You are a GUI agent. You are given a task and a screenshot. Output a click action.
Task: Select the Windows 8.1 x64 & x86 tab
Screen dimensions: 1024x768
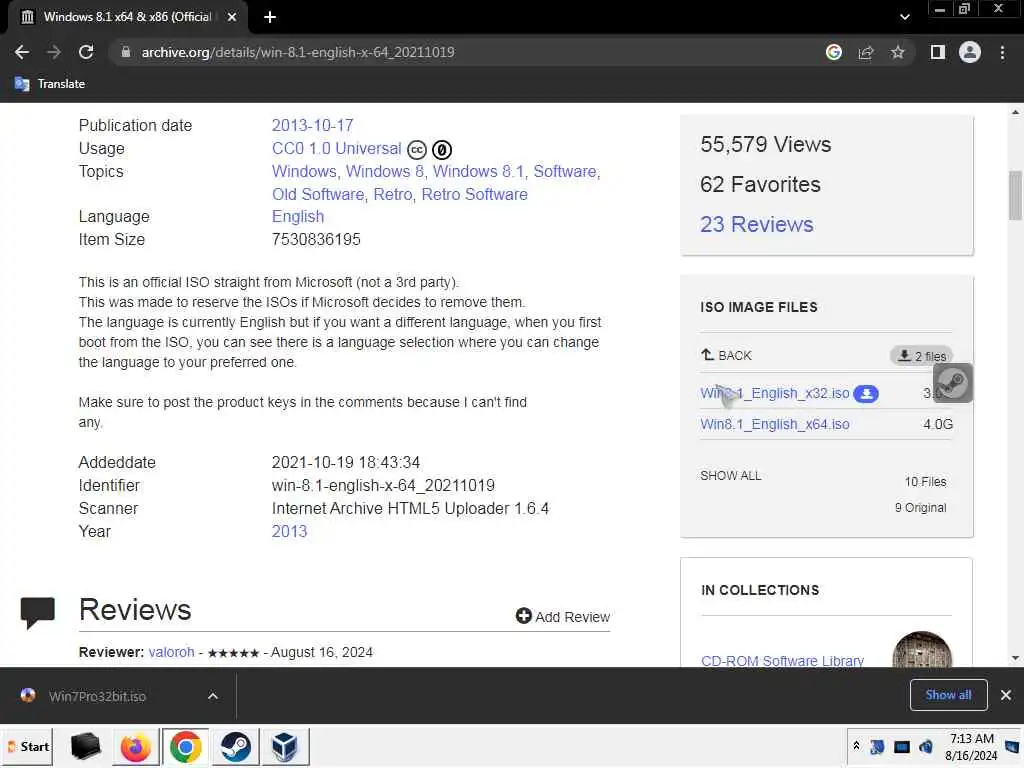click(127, 17)
